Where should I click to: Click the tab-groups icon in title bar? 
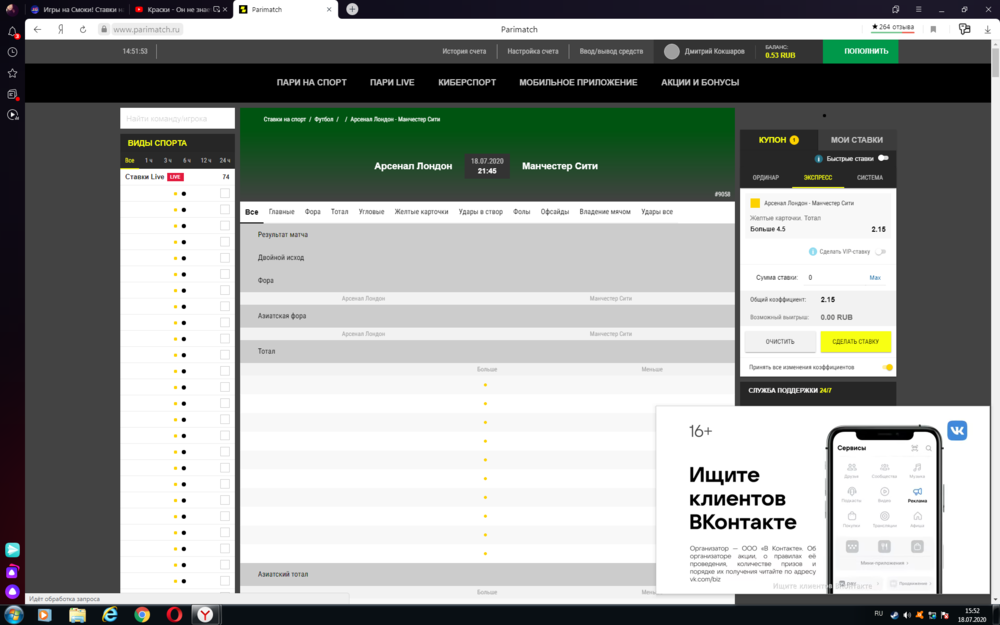pos(895,10)
